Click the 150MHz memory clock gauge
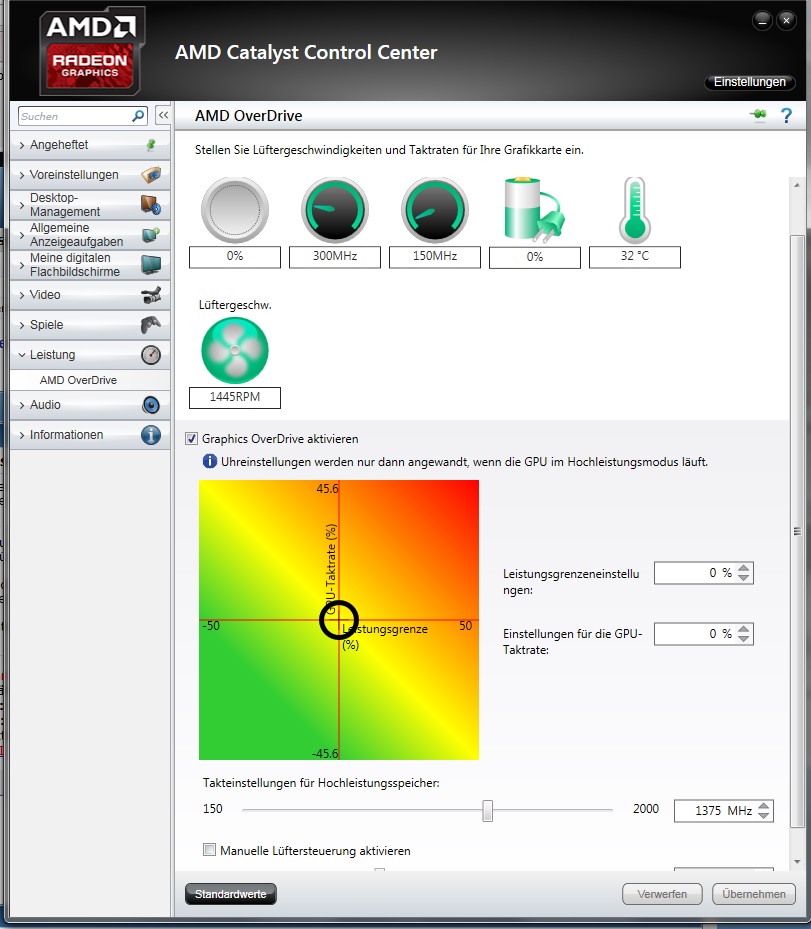 tap(435, 210)
